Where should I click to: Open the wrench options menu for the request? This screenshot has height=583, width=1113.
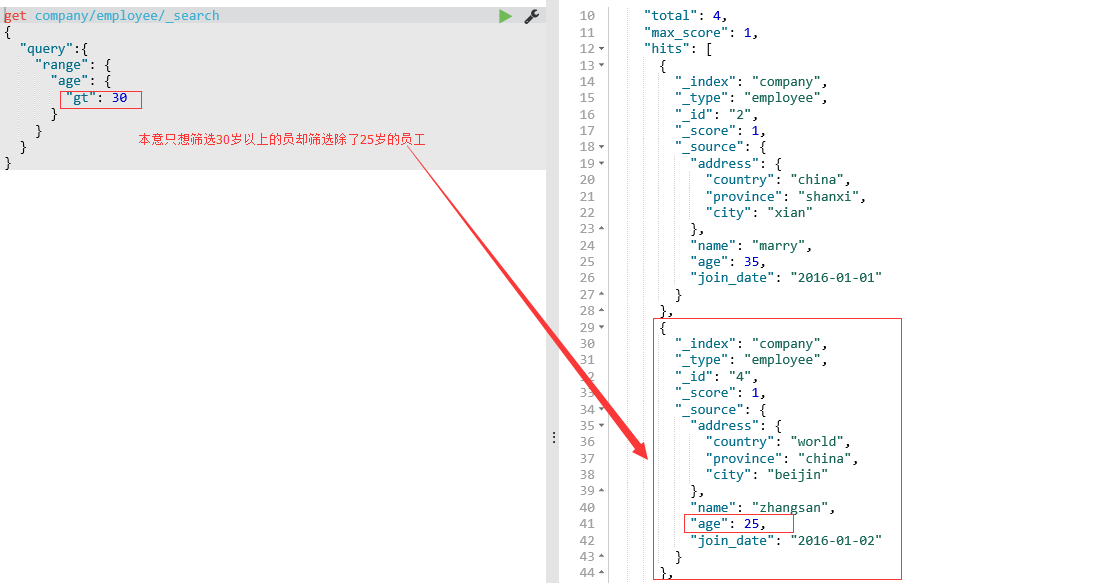click(x=532, y=16)
